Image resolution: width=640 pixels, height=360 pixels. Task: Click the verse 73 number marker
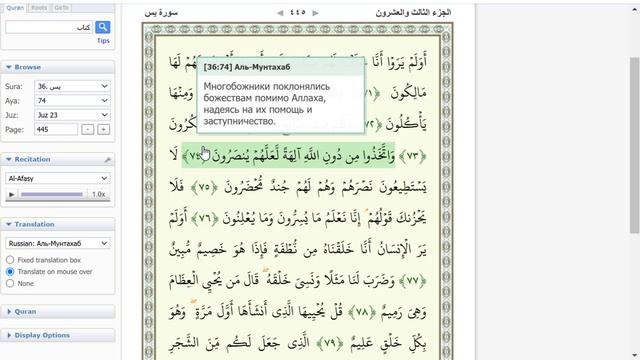pos(413,156)
